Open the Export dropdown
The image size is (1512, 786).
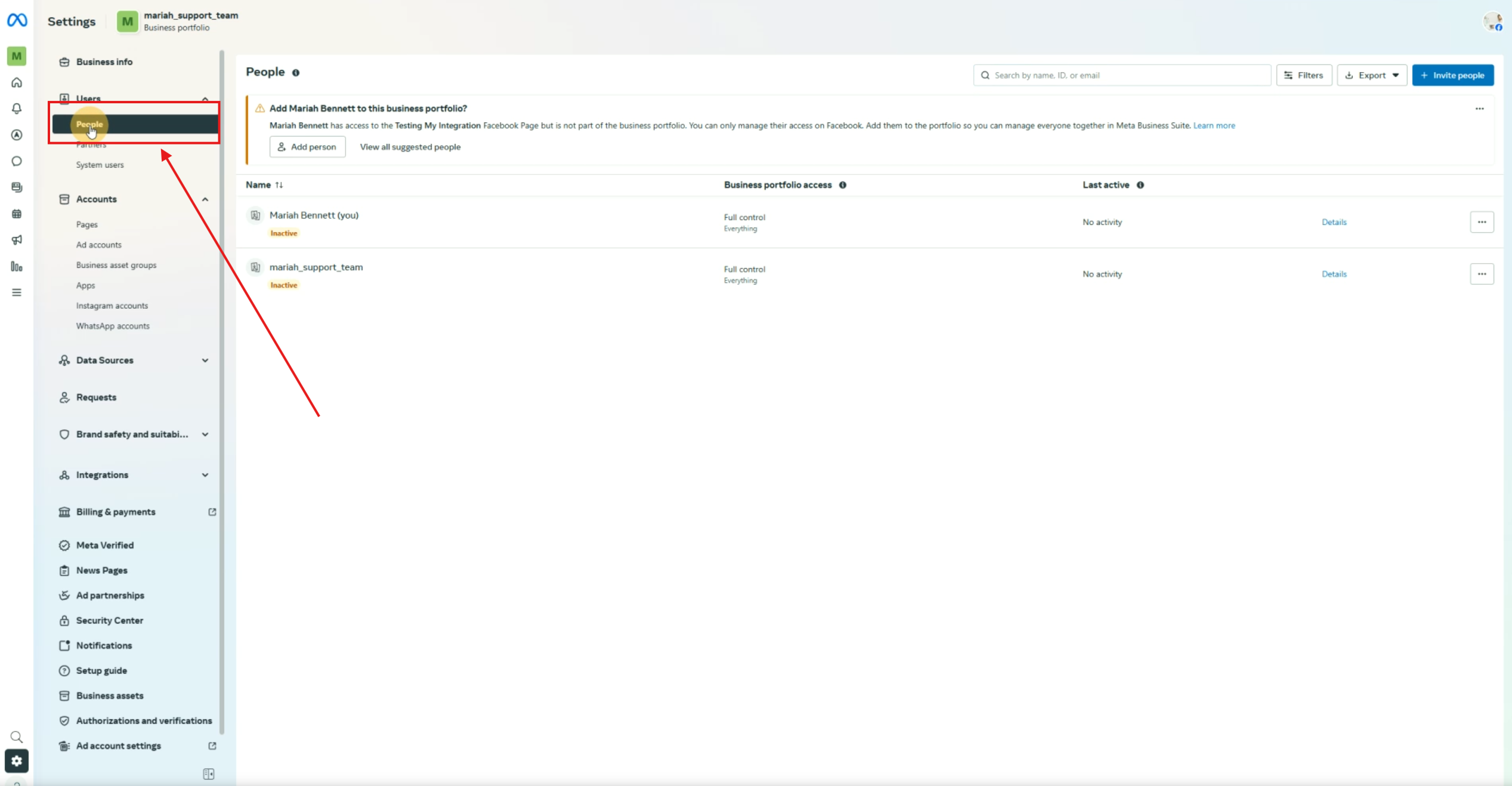(x=1372, y=75)
